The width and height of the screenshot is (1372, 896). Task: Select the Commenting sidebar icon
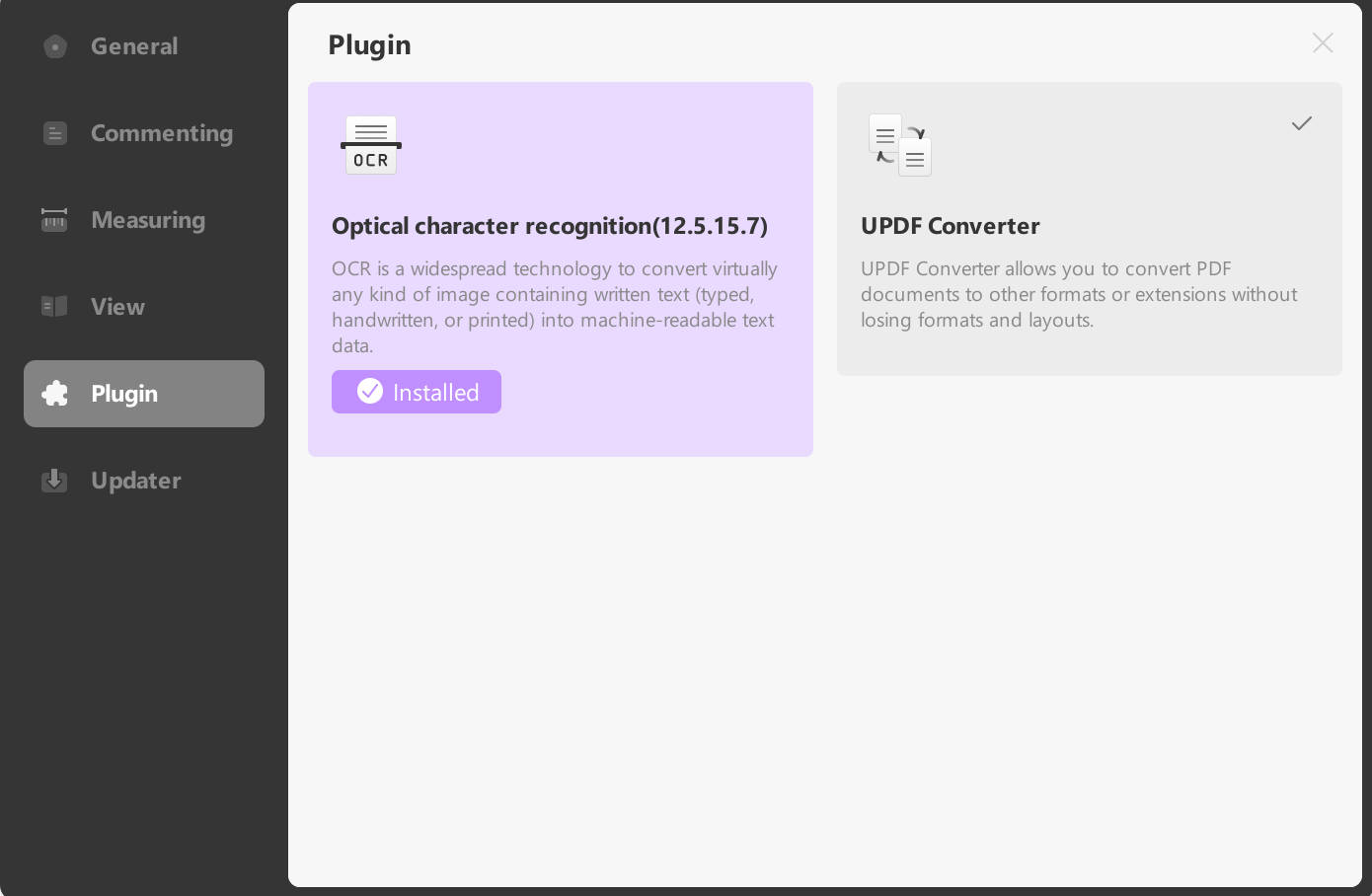[55, 133]
